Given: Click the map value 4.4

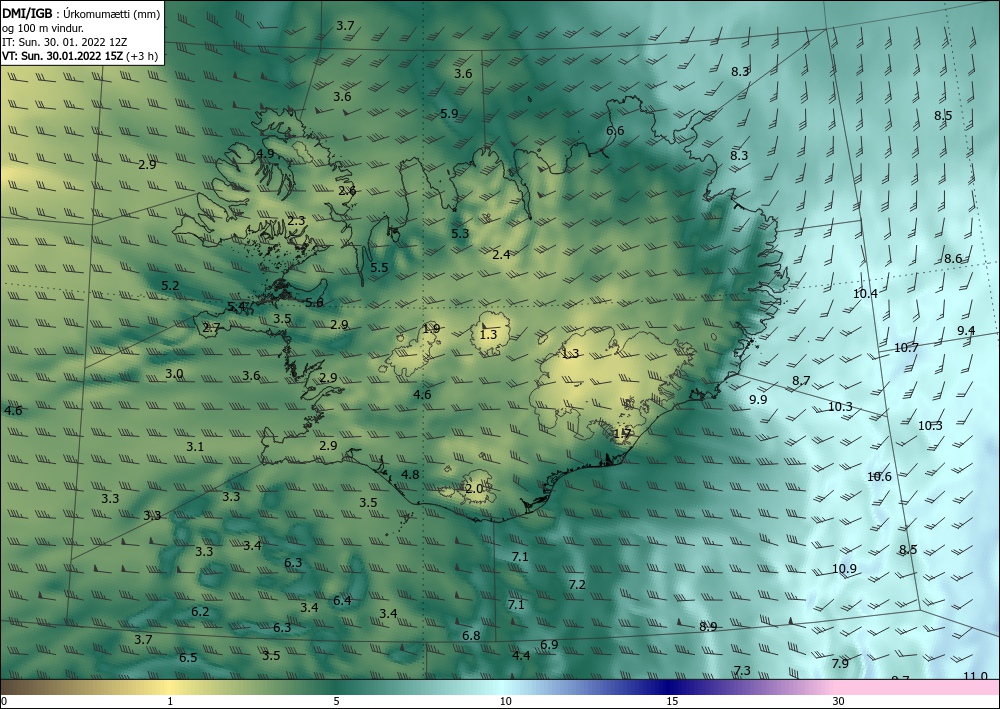Looking at the screenshot, I should (x=521, y=655).
